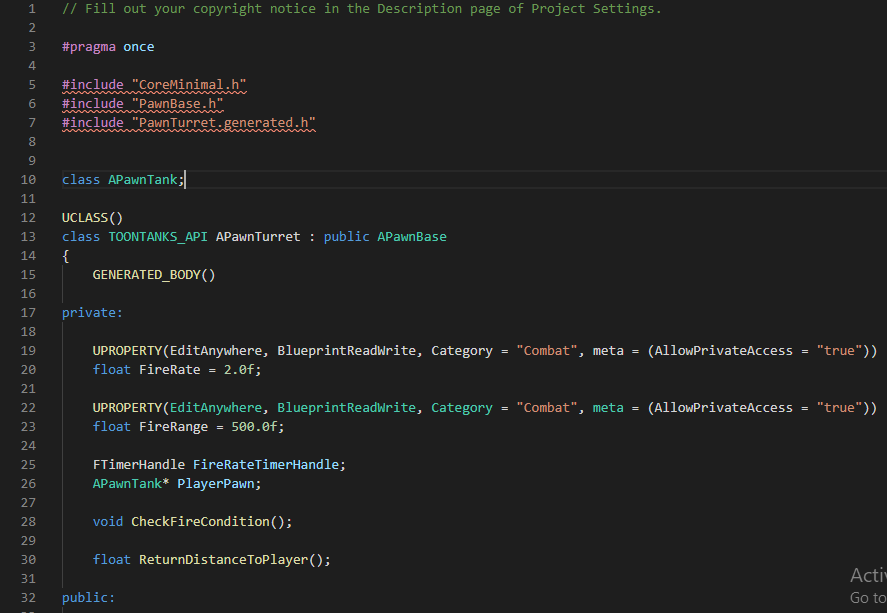Click the APawnTank forward declaration

pyautogui.click(x=142, y=179)
